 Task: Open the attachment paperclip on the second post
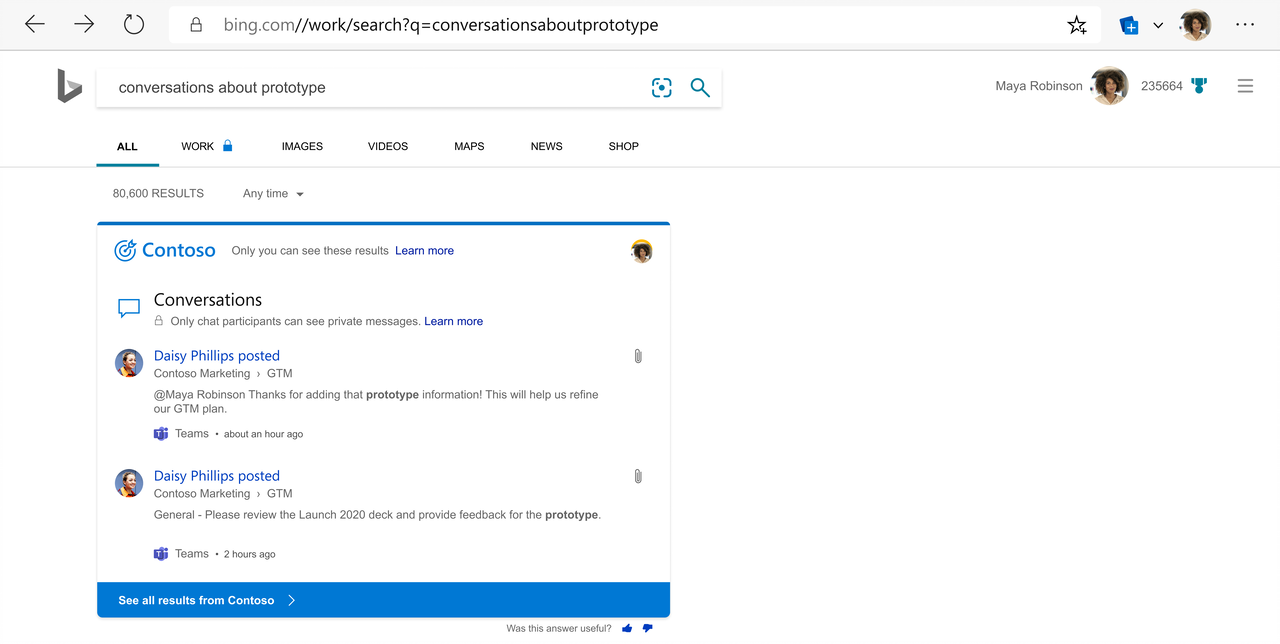pyautogui.click(x=637, y=476)
